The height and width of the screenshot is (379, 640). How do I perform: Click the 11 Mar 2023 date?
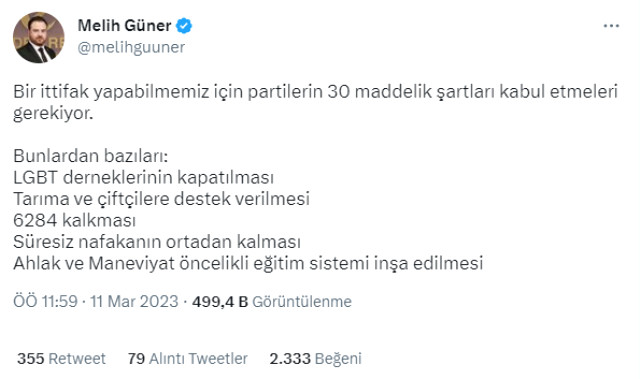(134, 301)
